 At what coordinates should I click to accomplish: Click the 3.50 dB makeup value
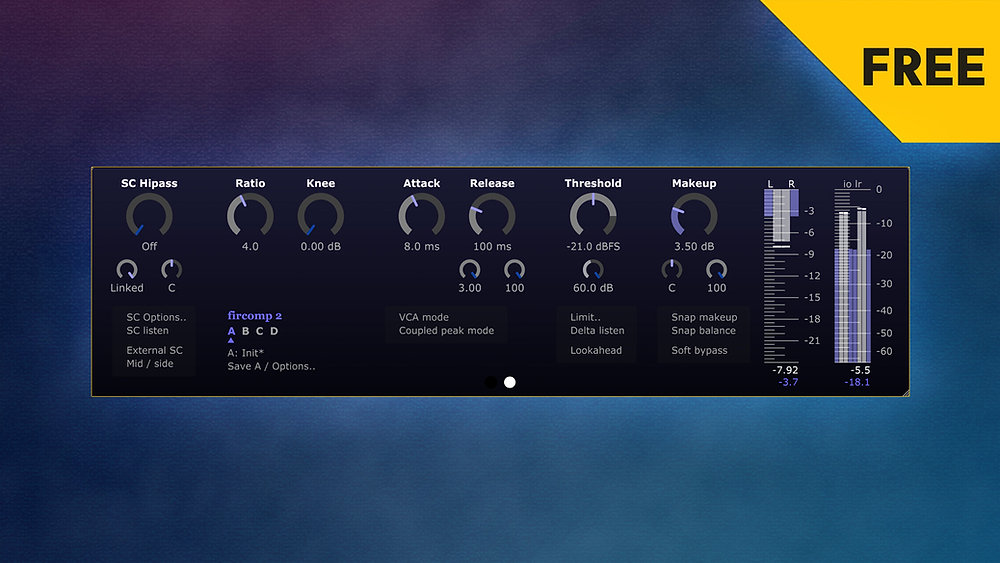[694, 246]
